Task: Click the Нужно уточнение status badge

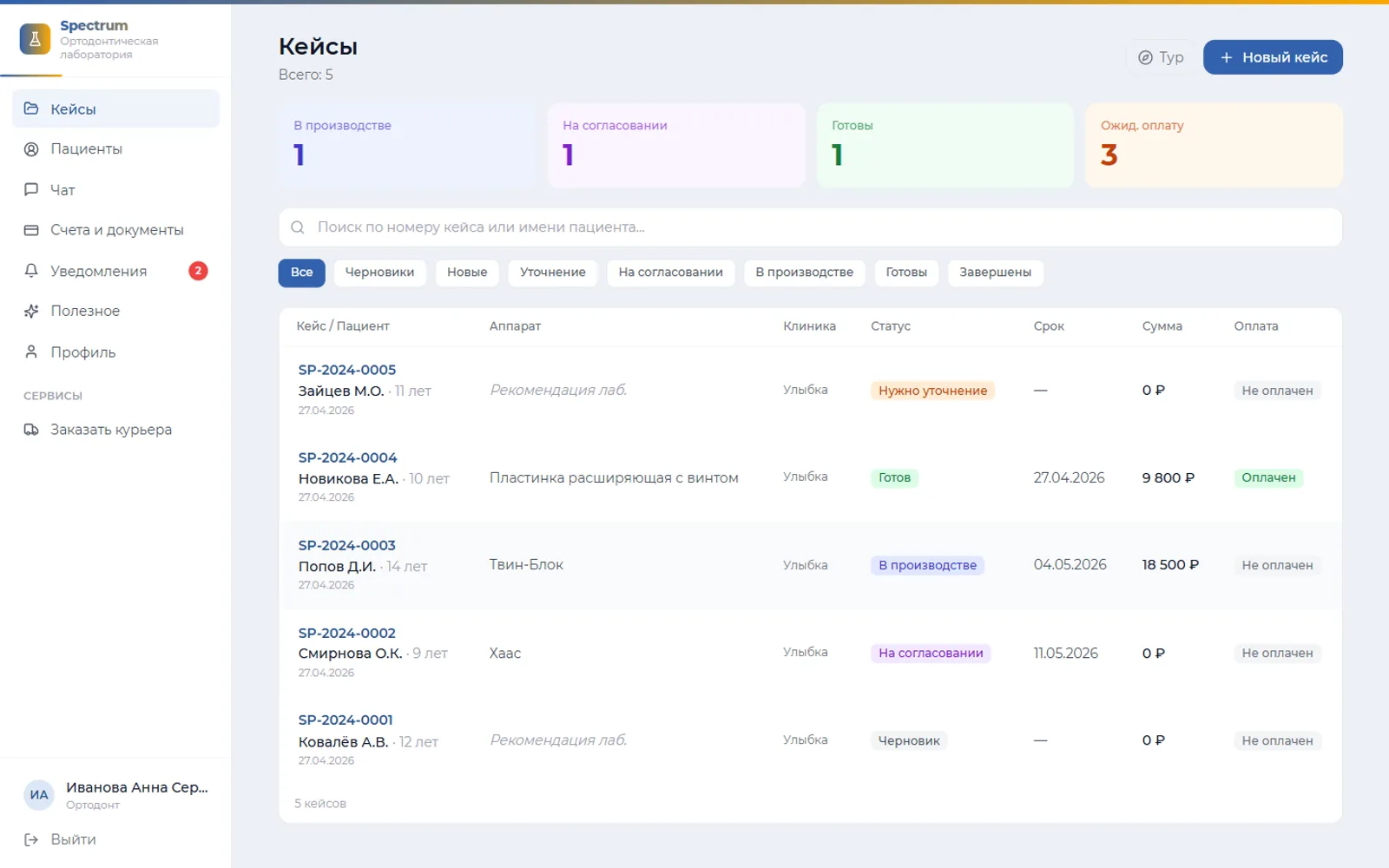Action: coord(932,391)
